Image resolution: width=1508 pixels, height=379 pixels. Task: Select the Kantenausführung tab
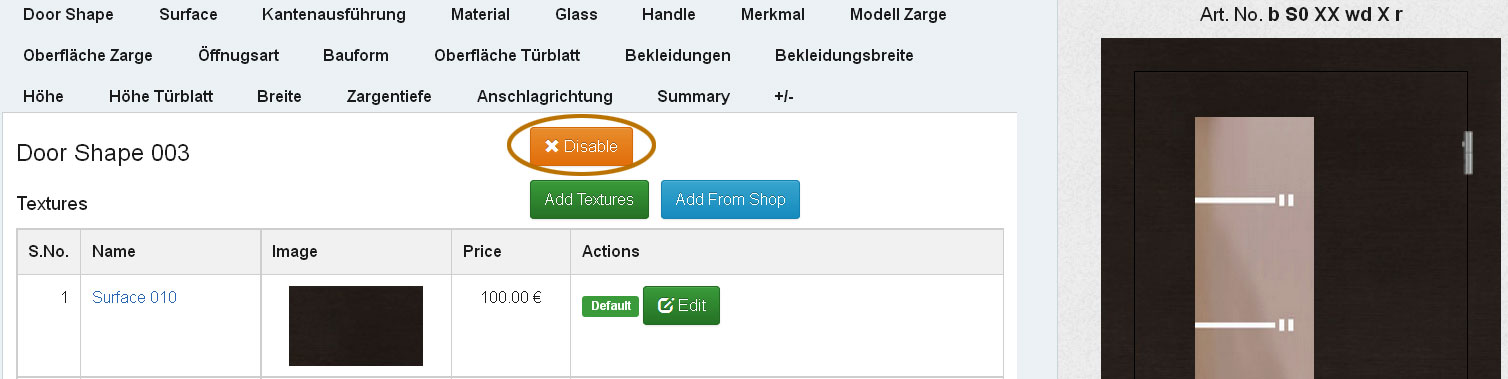tap(334, 15)
